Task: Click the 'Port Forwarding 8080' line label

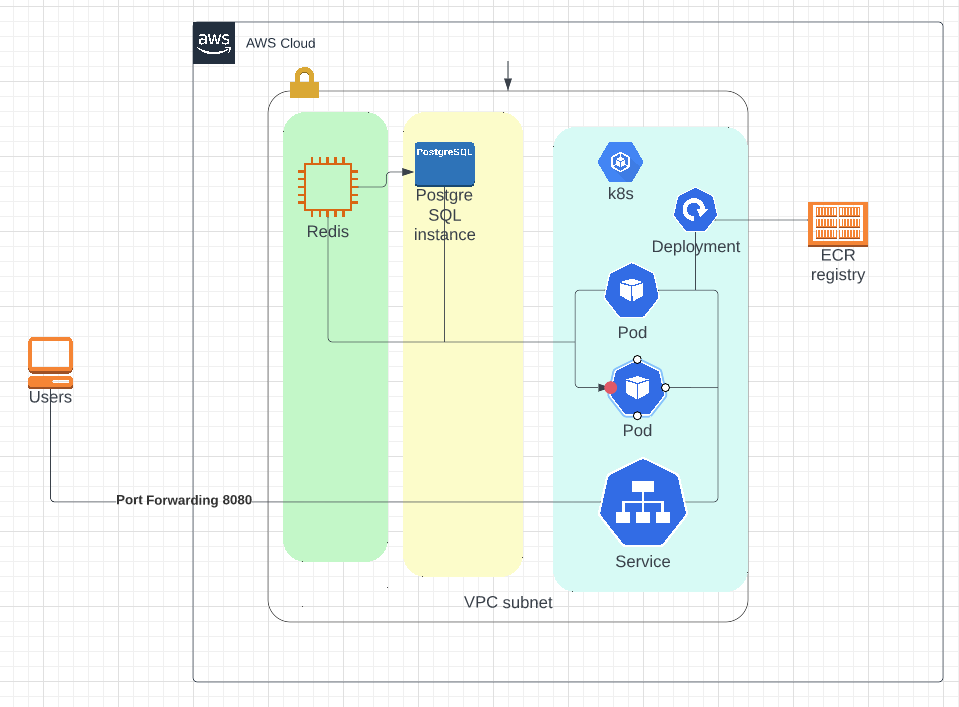Action: (x=184, y=500)
